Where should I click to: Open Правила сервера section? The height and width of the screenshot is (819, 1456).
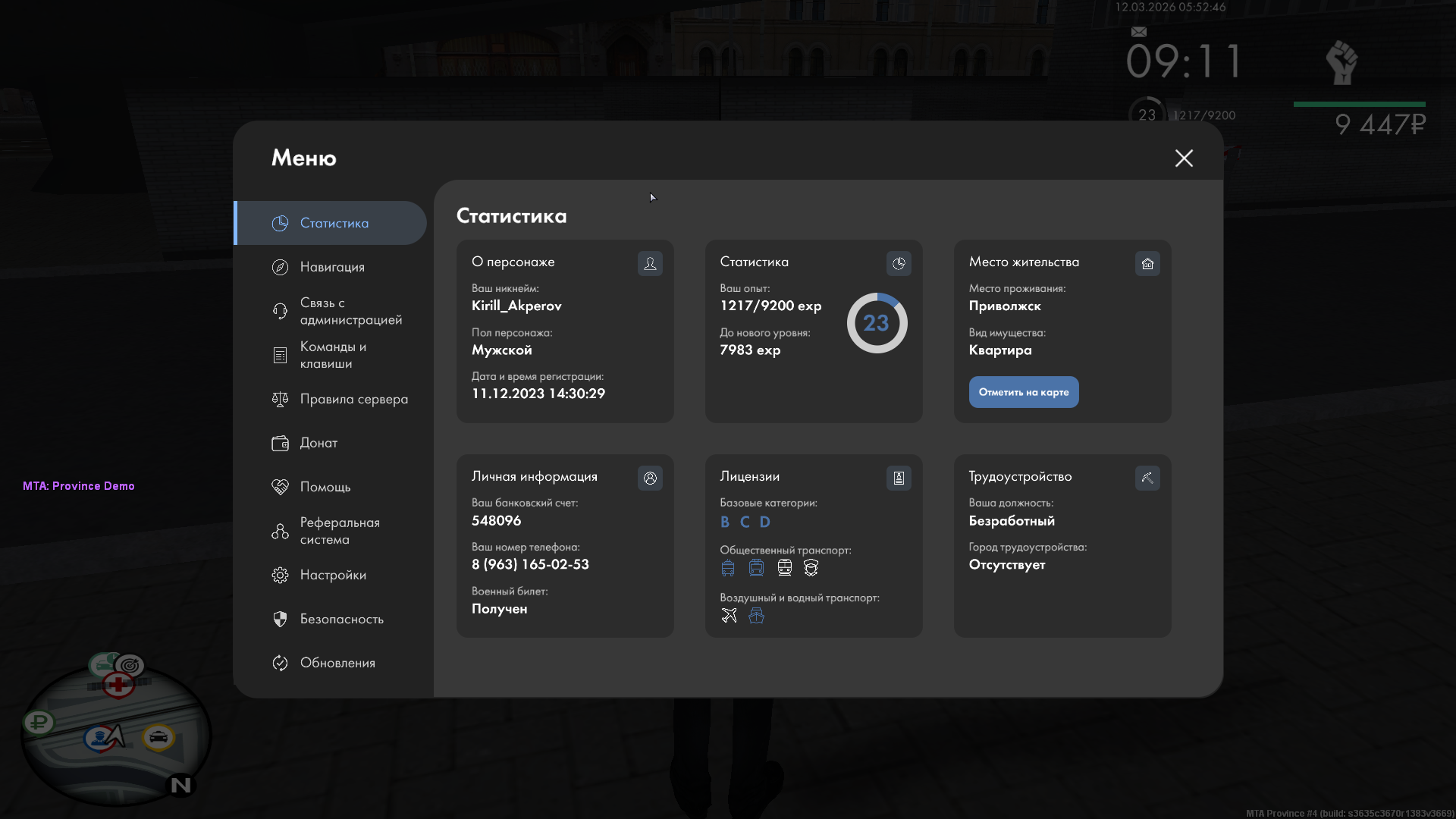click(353, 399)
